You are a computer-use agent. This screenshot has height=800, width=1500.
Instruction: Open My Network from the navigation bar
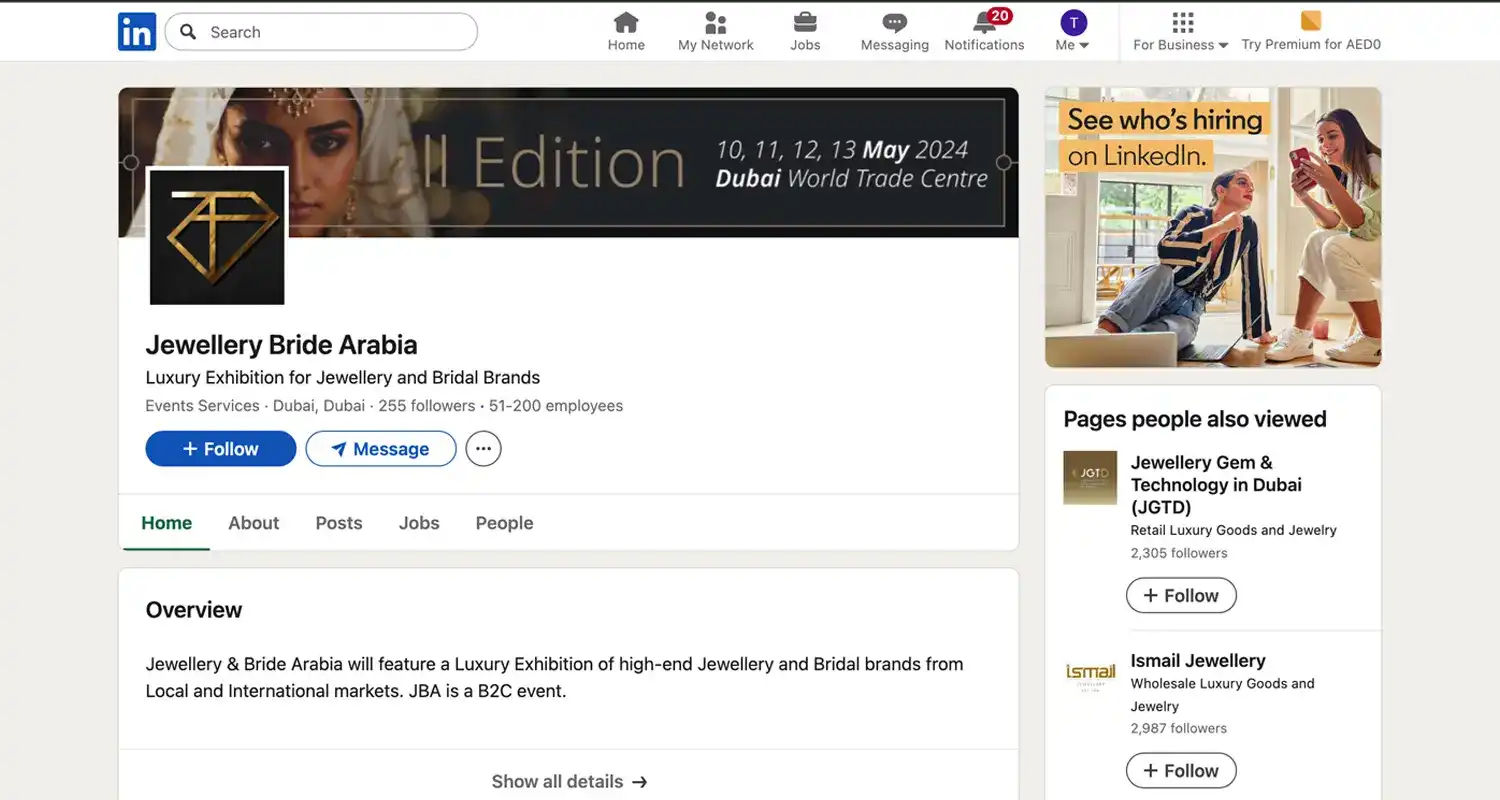[x=715, y=25]
